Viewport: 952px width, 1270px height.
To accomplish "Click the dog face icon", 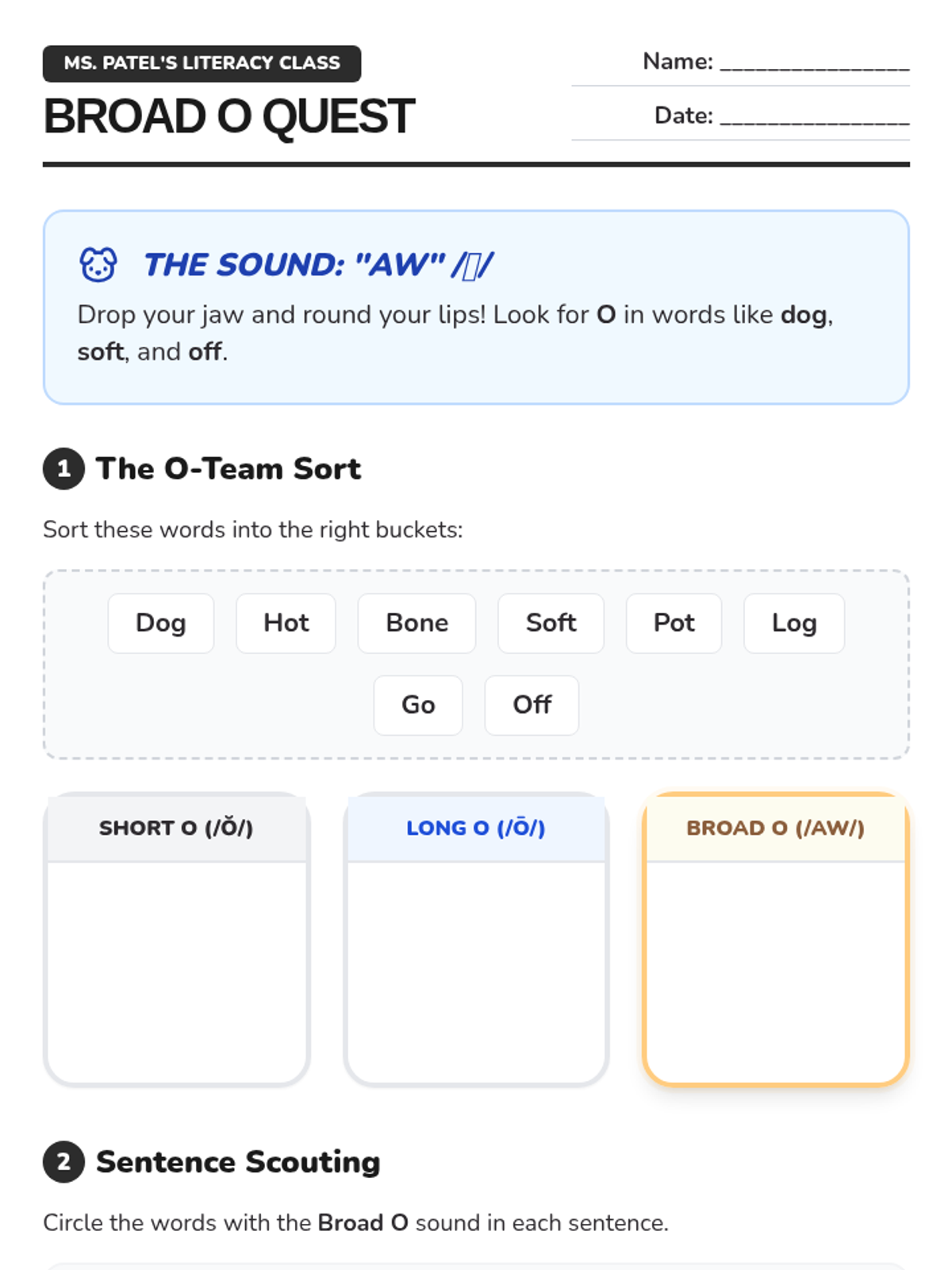I will coord(98,264).
